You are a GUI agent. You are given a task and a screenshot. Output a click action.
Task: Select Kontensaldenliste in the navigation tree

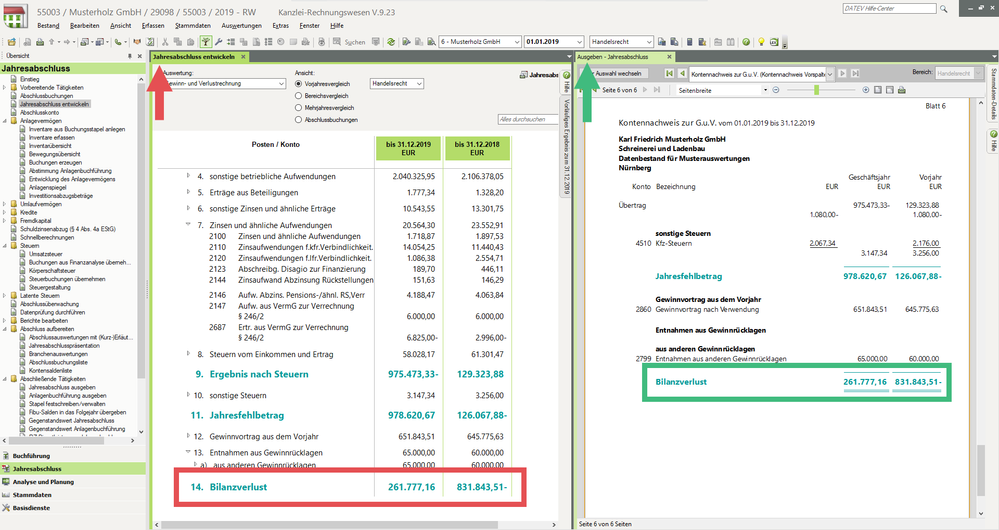(x=50, y=370)
